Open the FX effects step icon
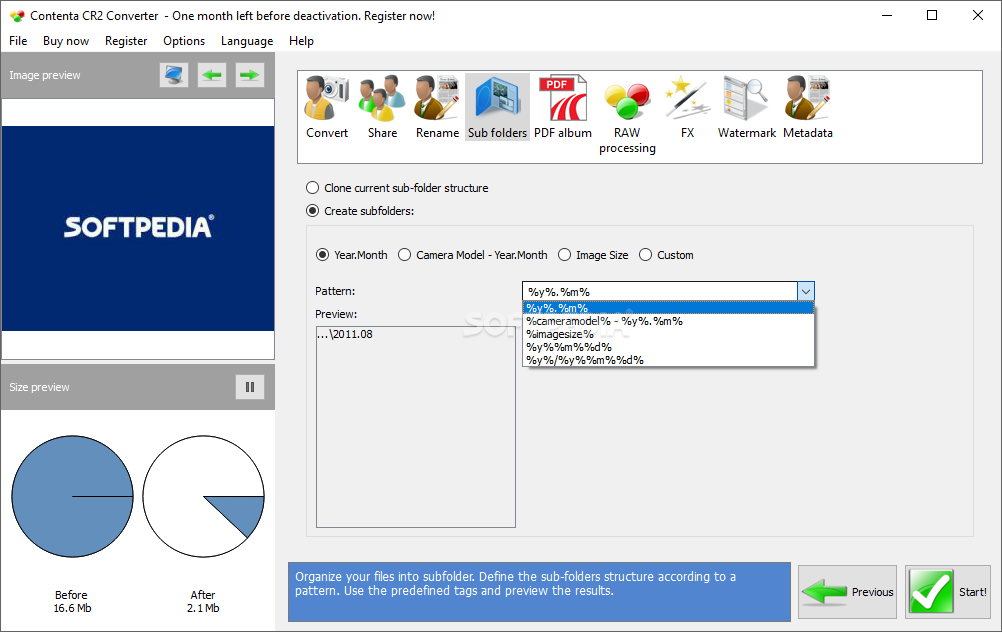Viewport: 1002px width, 632px height. click(687, 107)
